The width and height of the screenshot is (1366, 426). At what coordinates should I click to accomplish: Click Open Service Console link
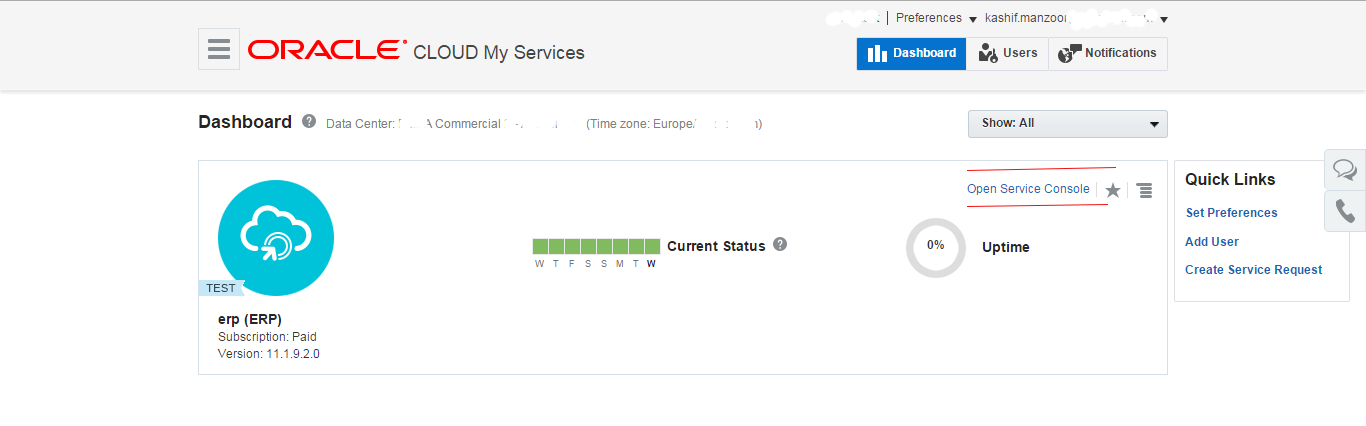(x=1028, y=189)
